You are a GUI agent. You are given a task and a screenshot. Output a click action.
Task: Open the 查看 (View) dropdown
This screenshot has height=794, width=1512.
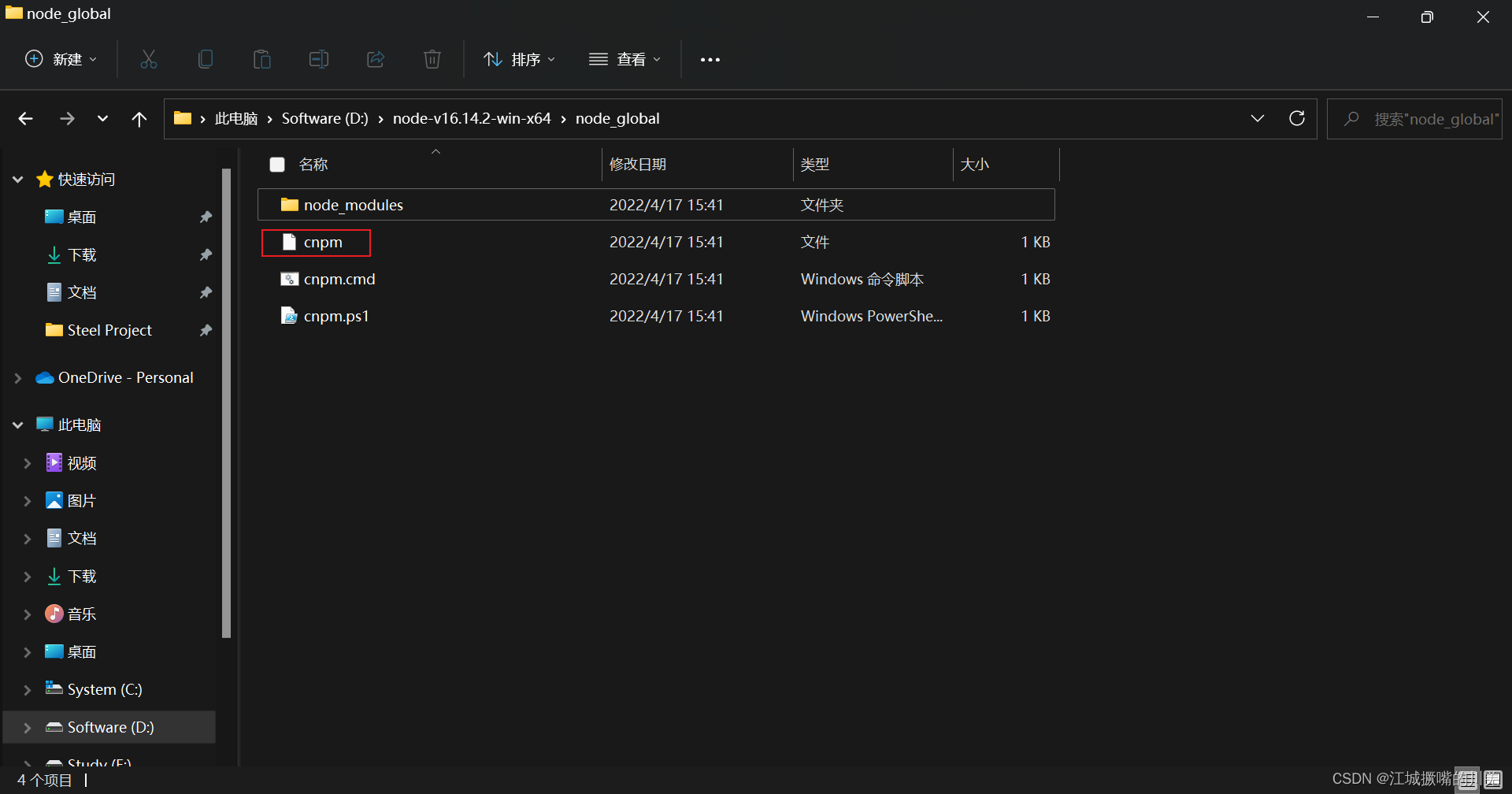(625, 59)
